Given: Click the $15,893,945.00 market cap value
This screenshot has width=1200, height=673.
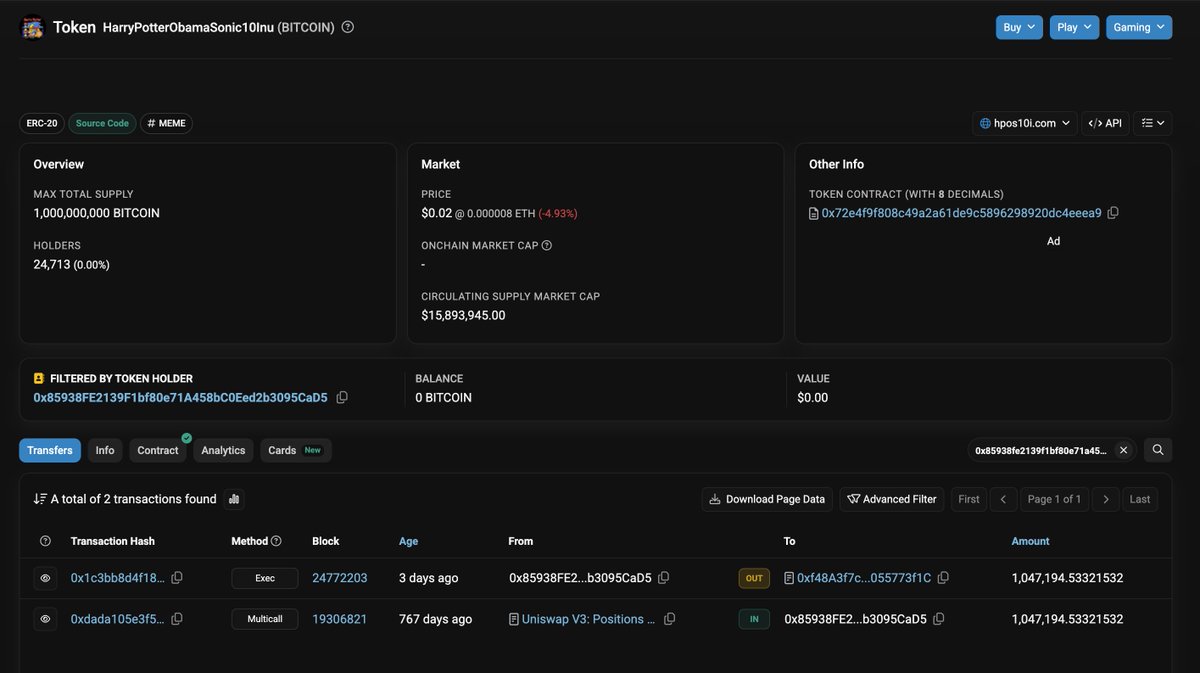Looking at the screenshot, I should pyautogui.click(x=463, y=315).
